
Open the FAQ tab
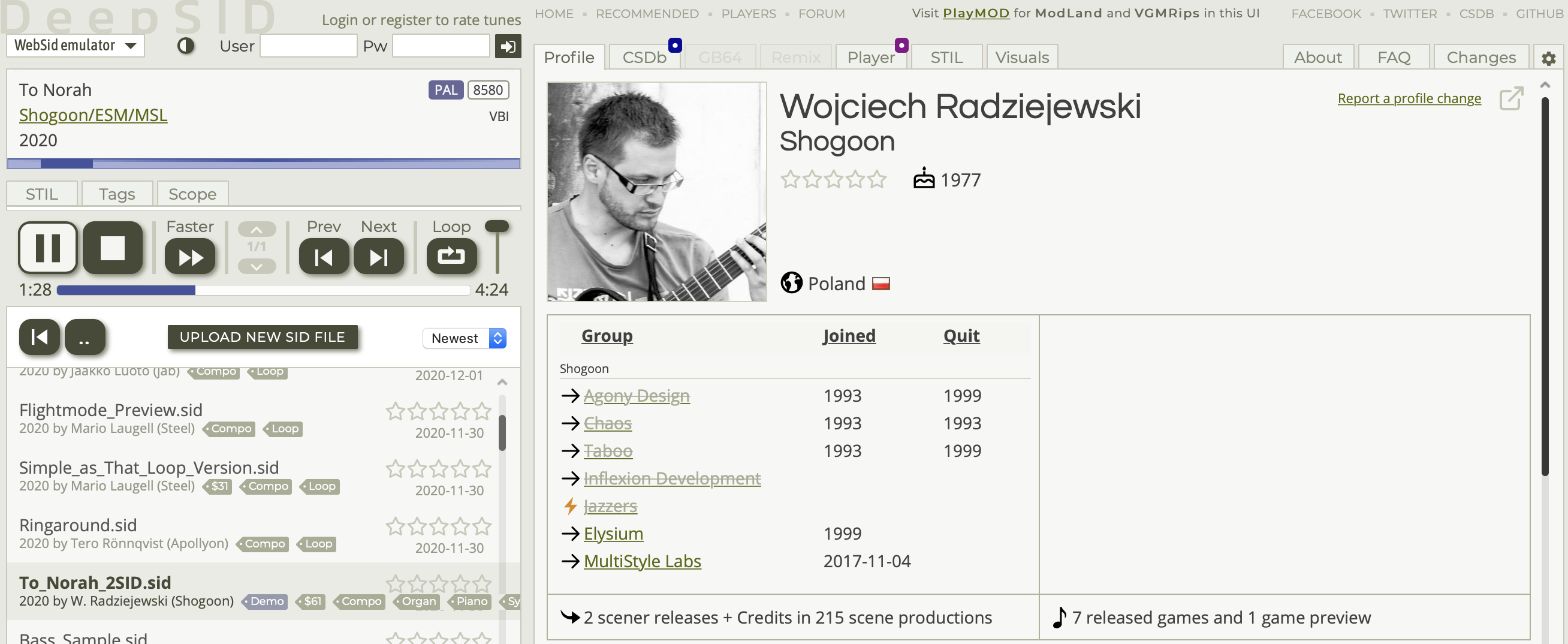[x=1394, y=57]
